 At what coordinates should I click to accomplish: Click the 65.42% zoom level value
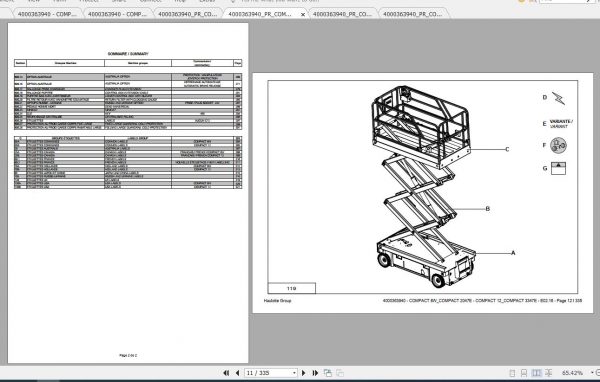[x=572, y=373]
